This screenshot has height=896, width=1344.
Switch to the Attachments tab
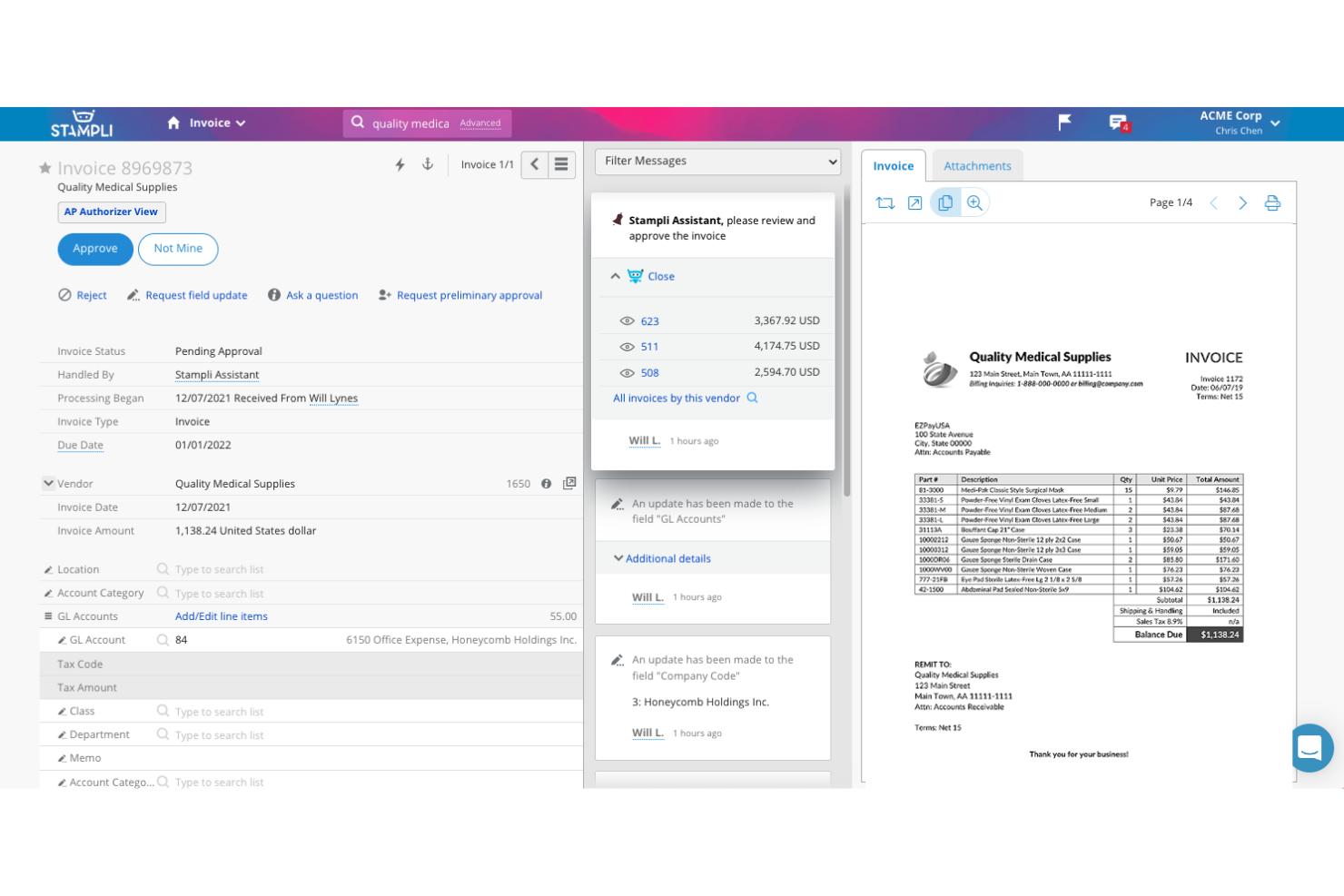[977, 166]
